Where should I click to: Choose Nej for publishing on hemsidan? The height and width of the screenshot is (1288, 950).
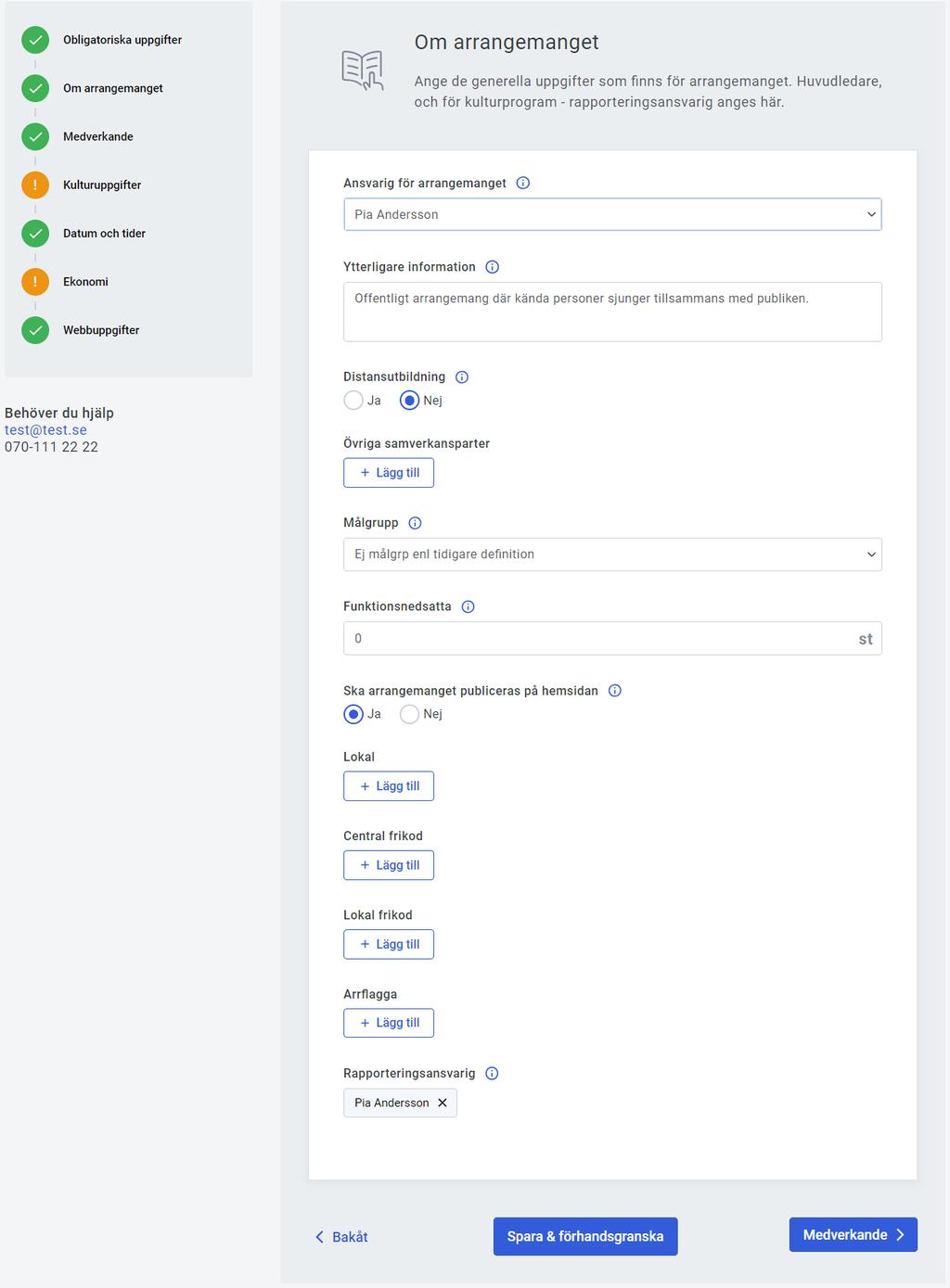[410, 714]
